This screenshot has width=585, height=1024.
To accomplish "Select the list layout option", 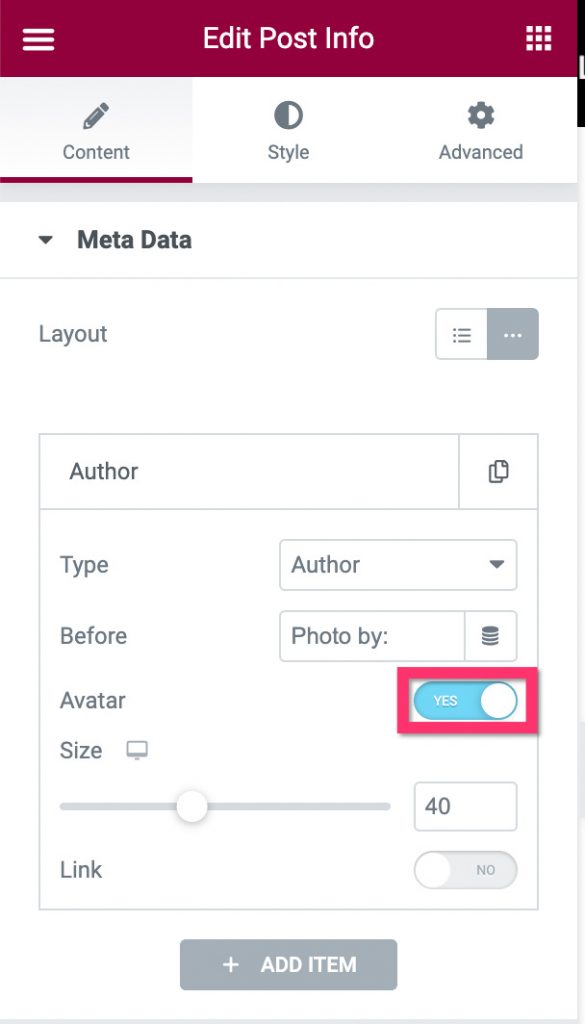I will click(462, 334).
